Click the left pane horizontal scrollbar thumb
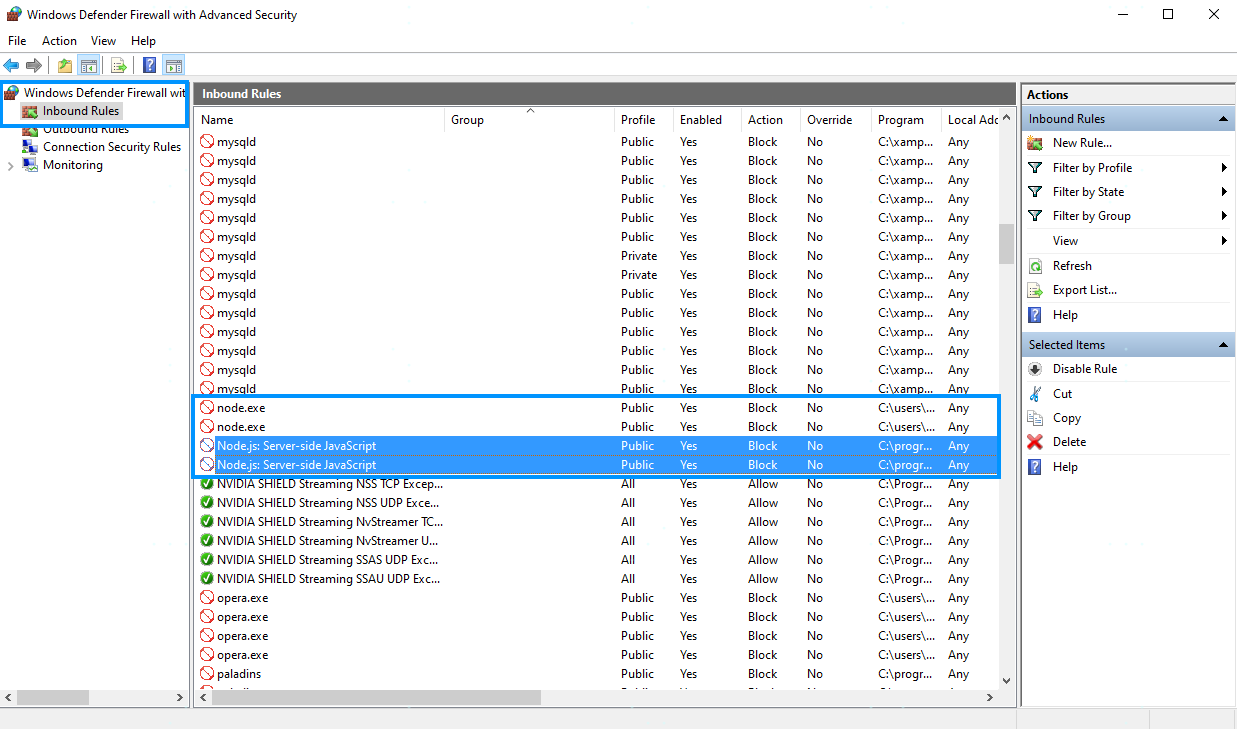Image resolution: width=1237 pixels, height=729 pixels. pos(53,697)
